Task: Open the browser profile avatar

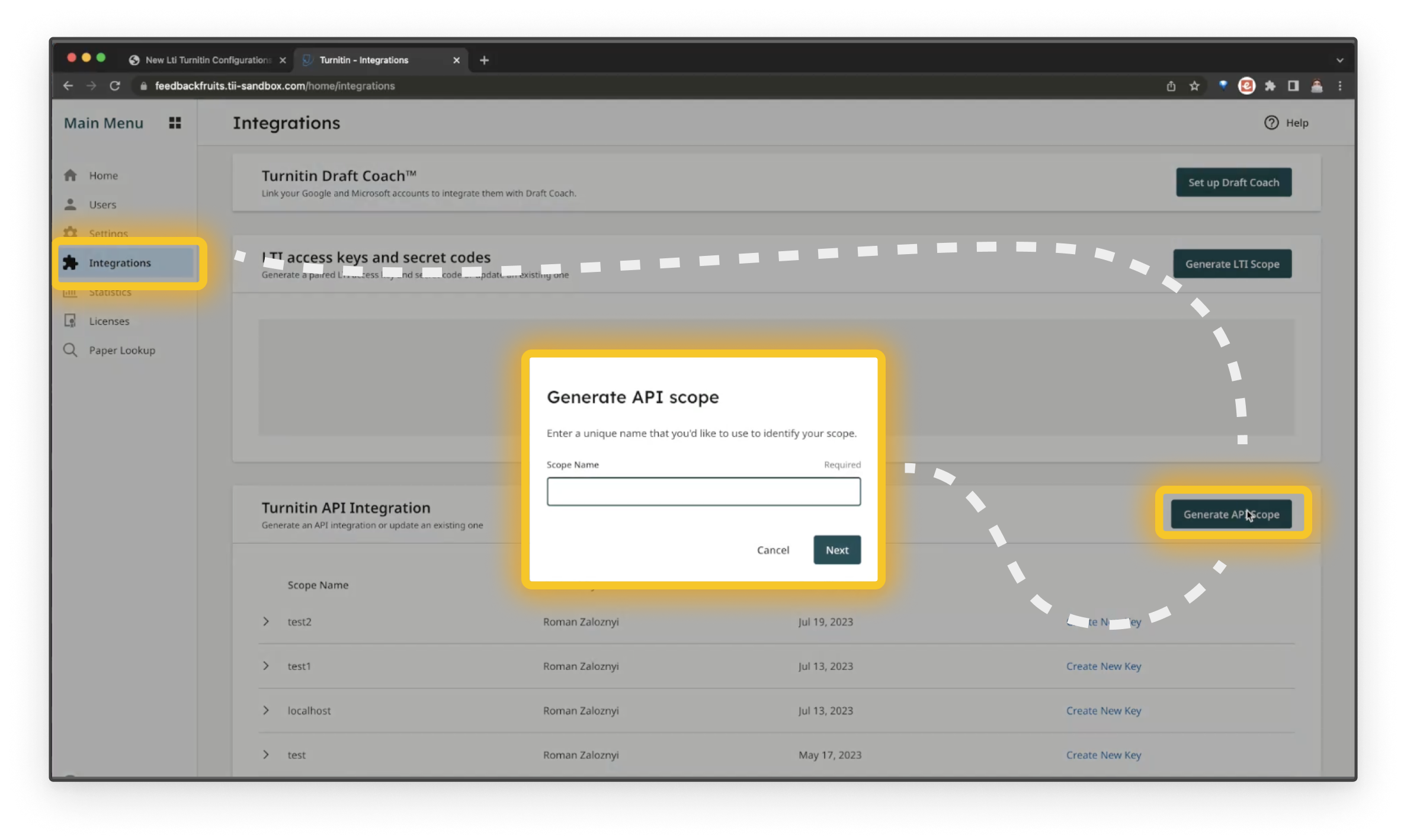Action: [1316, 86]
